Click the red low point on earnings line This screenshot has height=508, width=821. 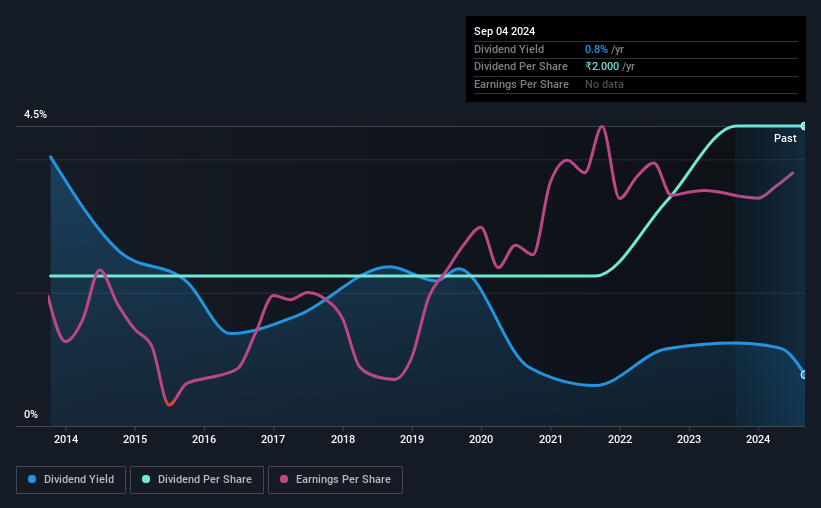coord(169,403)
